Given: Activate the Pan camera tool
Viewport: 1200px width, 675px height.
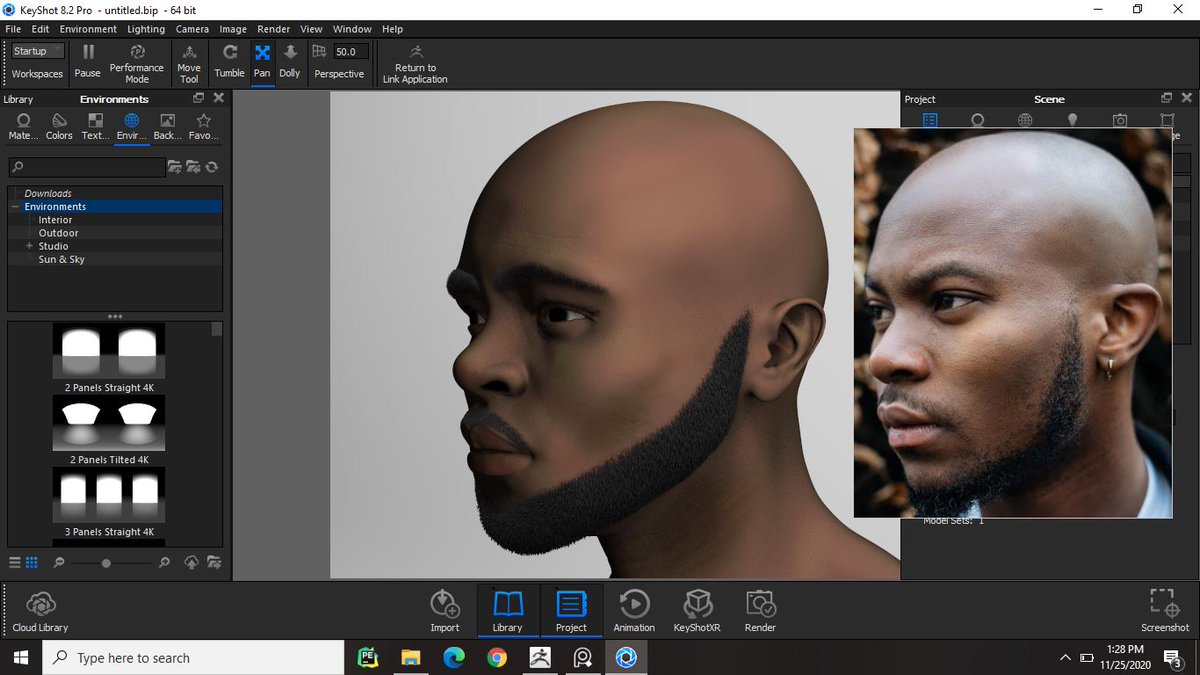Looking at the screenshot, I should coord(262,61).
